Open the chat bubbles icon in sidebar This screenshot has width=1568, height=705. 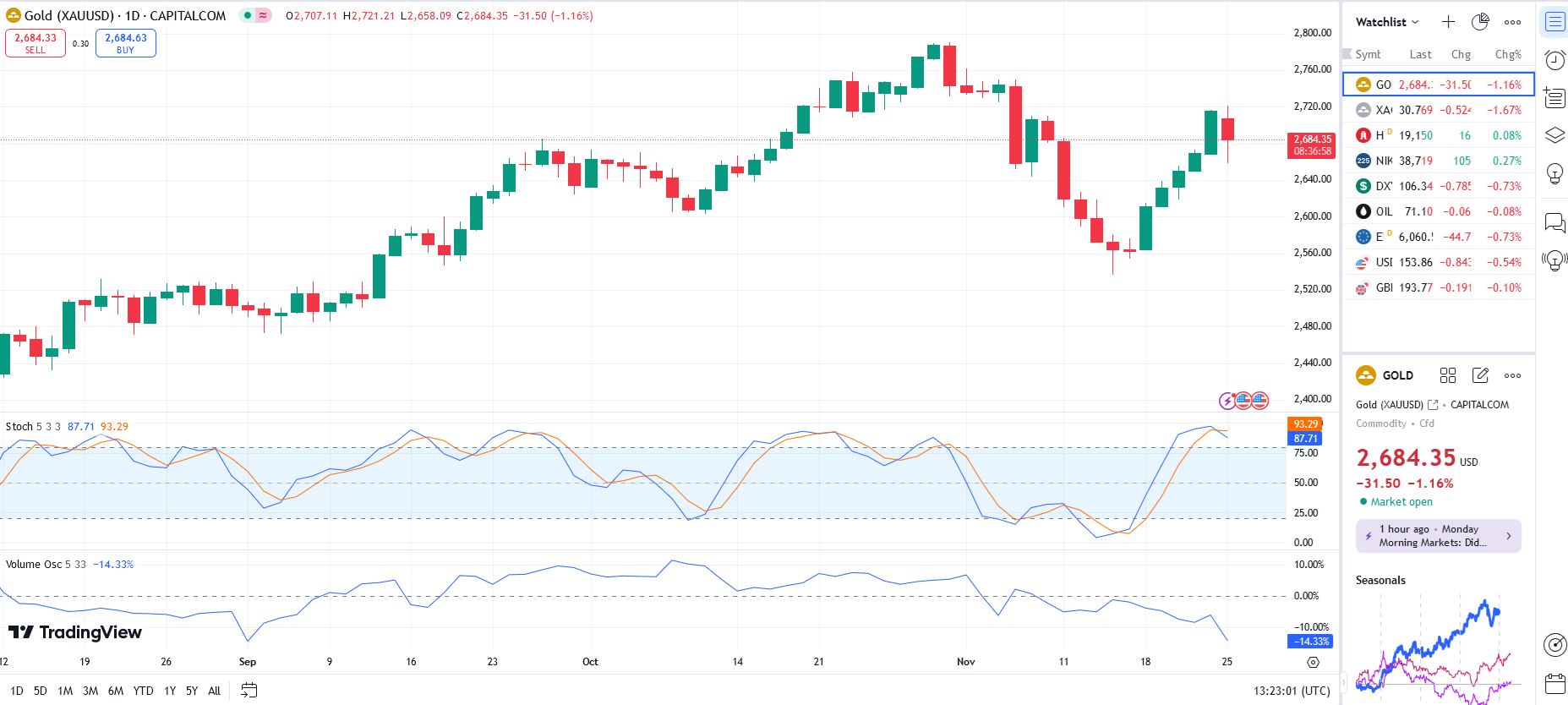click(x=1554, y=222)
